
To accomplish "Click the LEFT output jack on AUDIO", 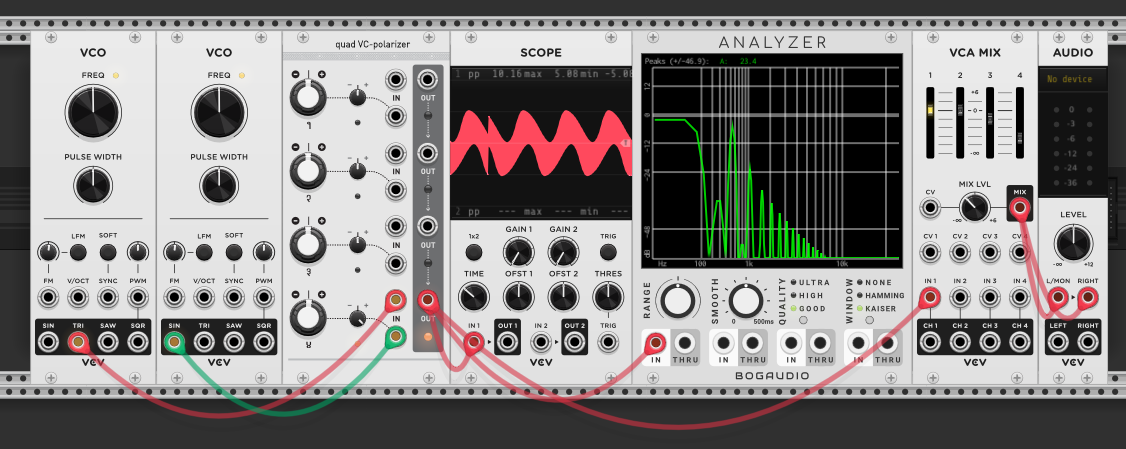I will (x=1058, y=342).
